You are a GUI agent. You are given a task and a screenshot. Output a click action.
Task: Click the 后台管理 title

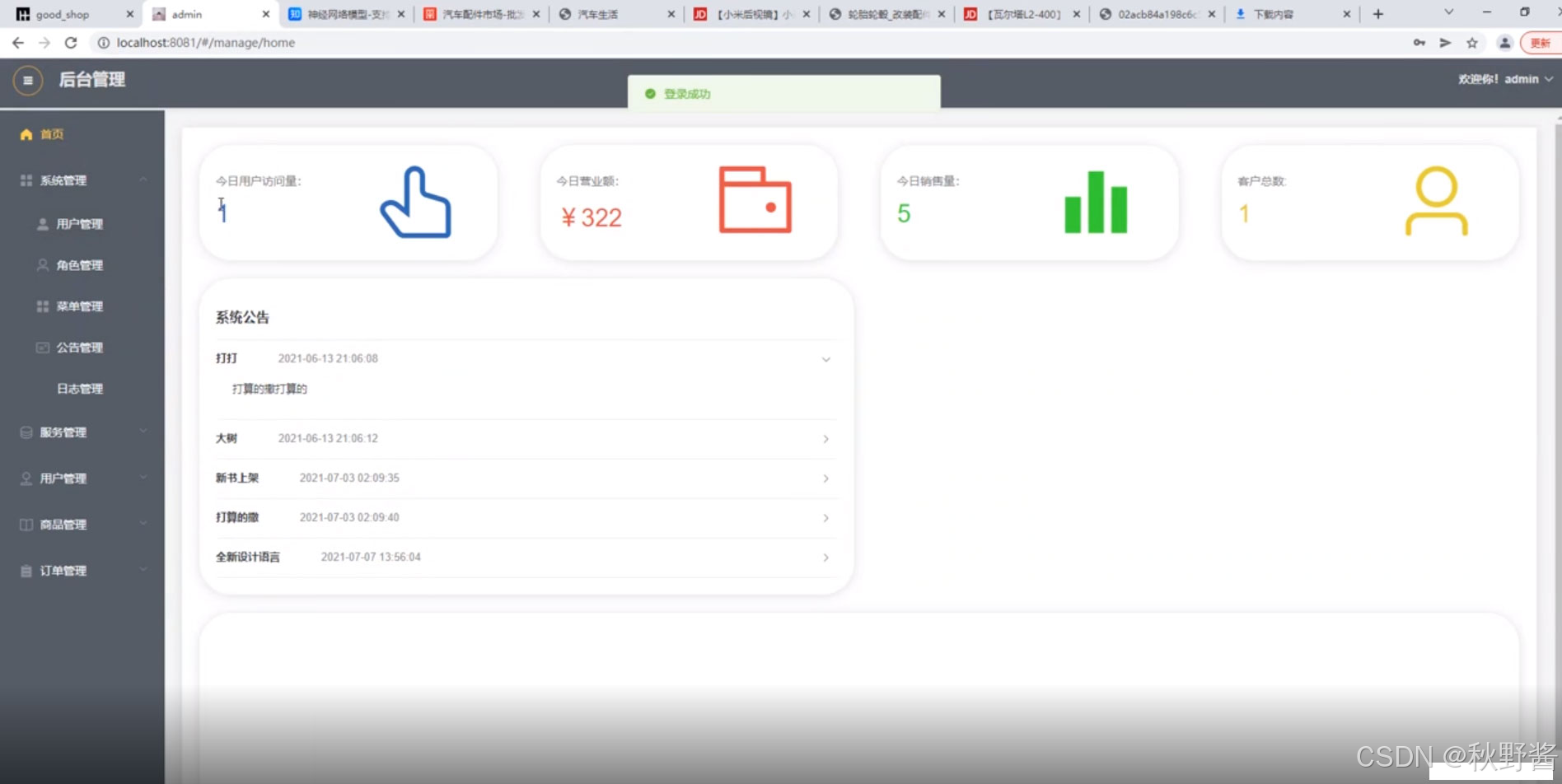pos(91,80)
